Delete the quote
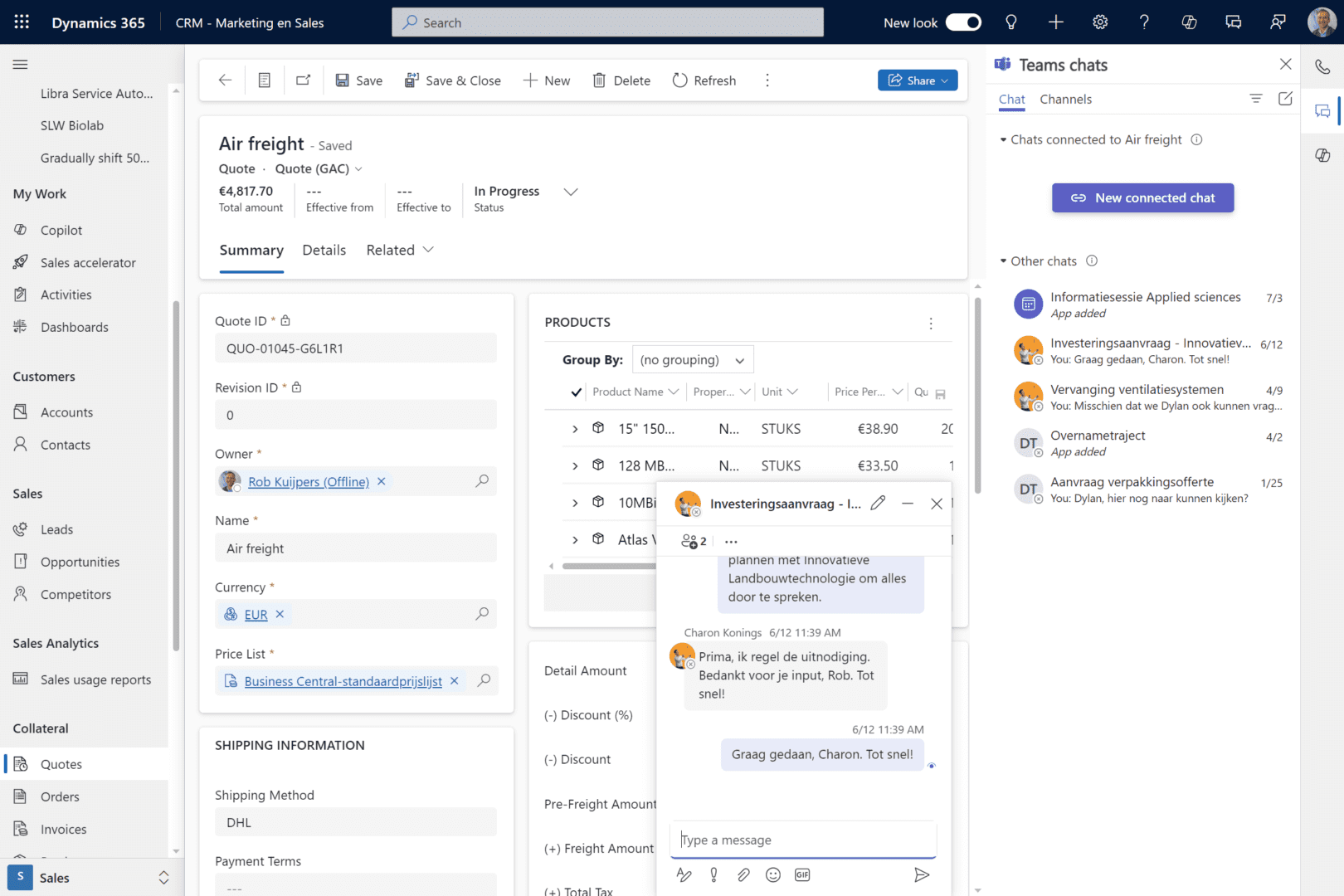This screenshot has height=896, width=1344. pyautogui.click(x=621, y=80)
